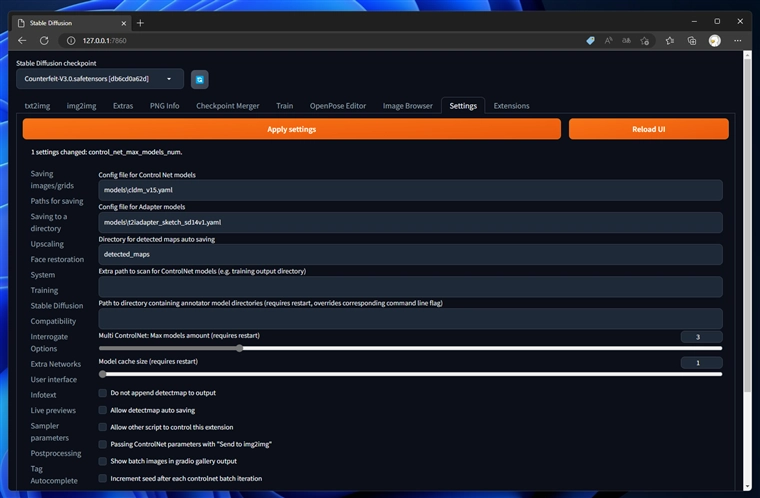Open Infotext settings section
This screenshot has width=760, height=498.
[43, 395]
